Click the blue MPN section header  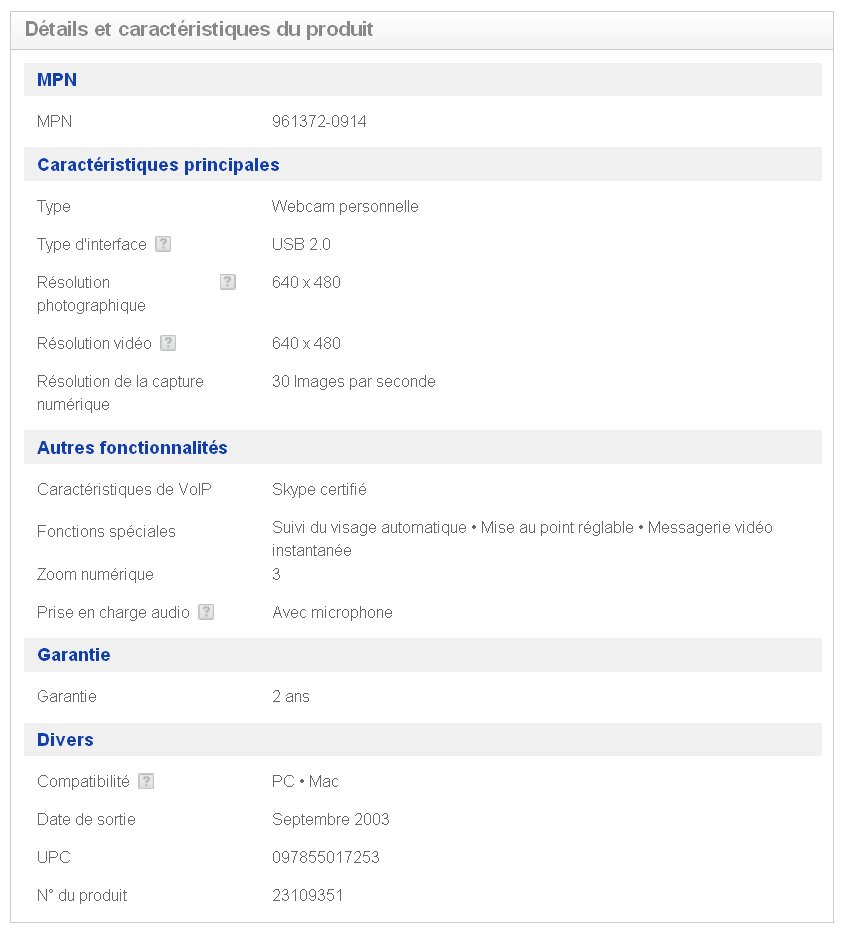coord(57,80)
